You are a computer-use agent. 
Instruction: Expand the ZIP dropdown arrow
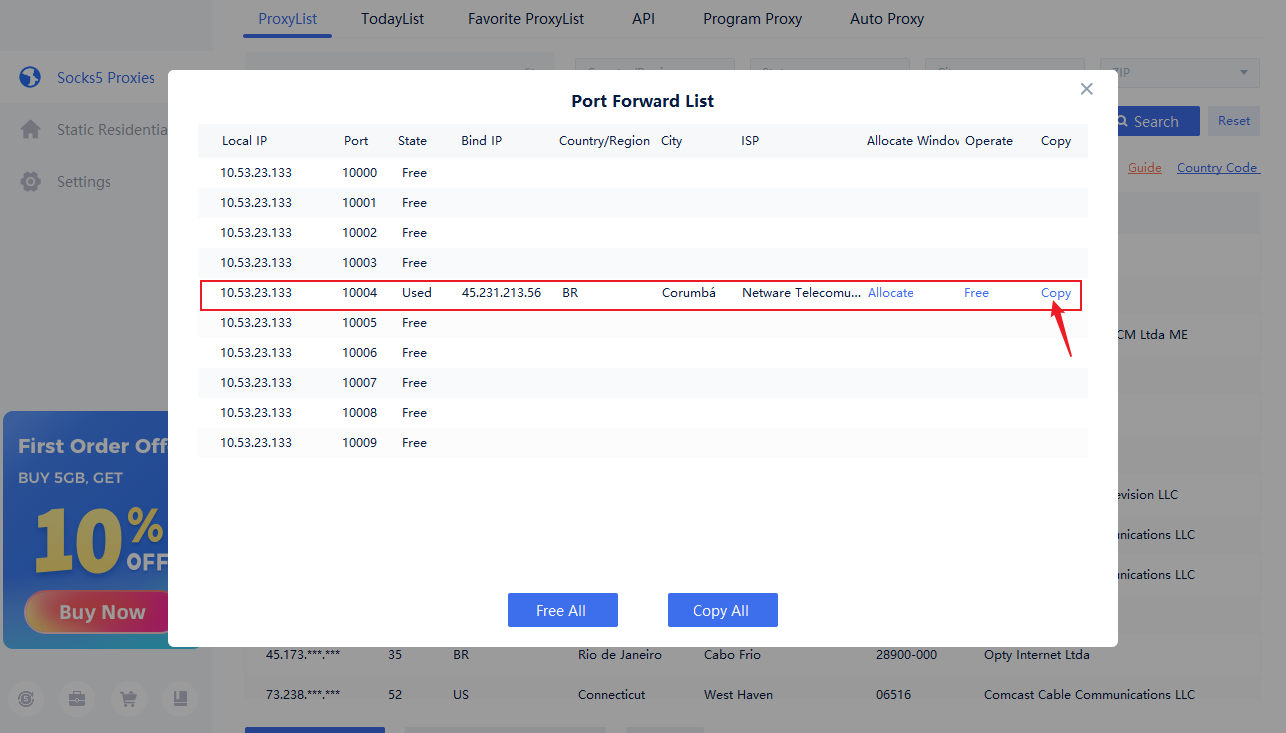pos(1243,73)
